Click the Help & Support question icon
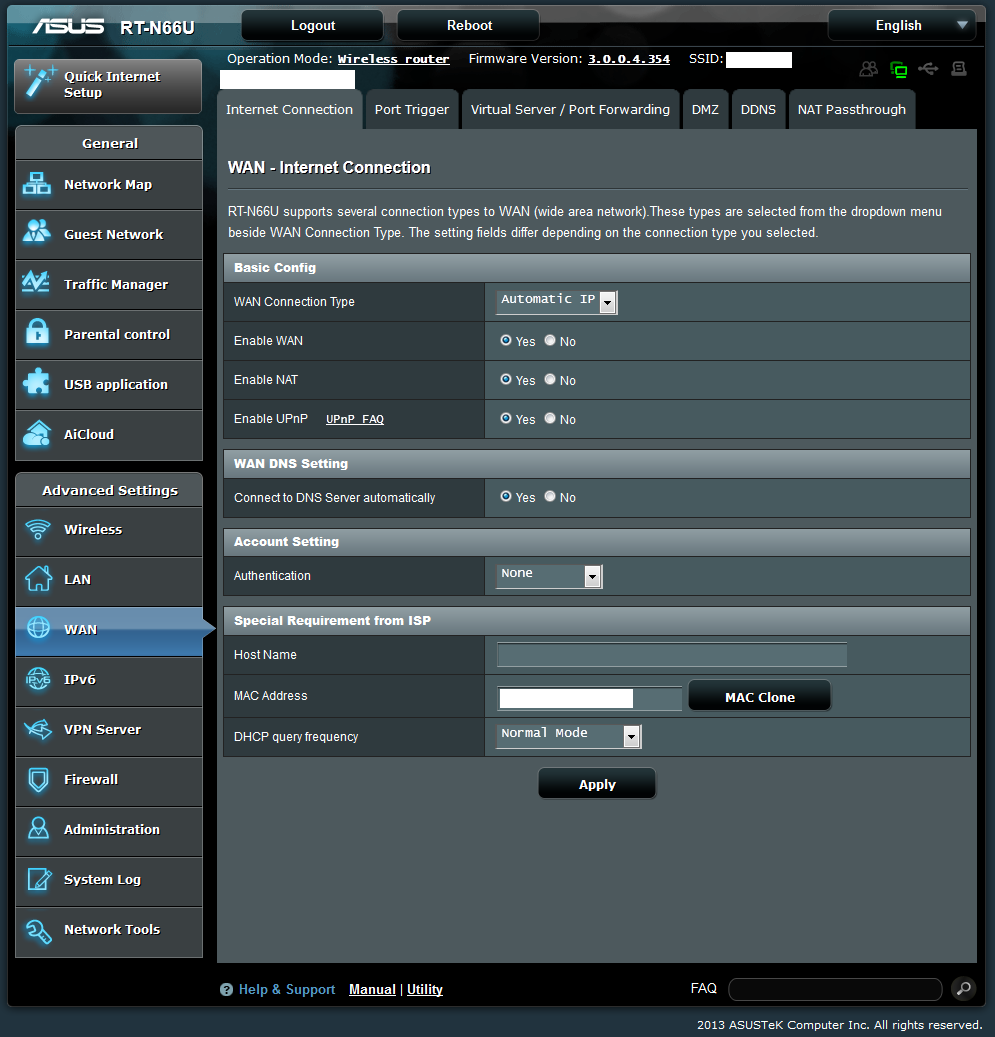The width and height of the screenshot is (995, 1037). click(x=226, y=989)
